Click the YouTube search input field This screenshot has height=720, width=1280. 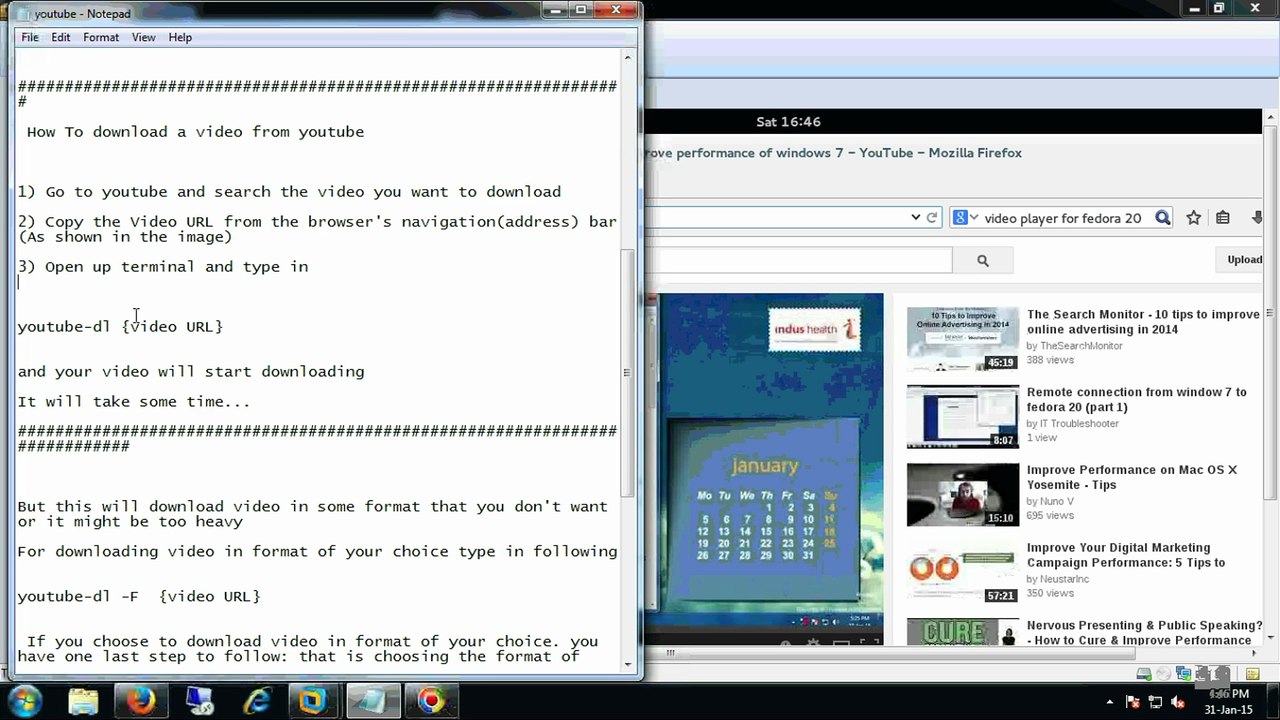798,260
